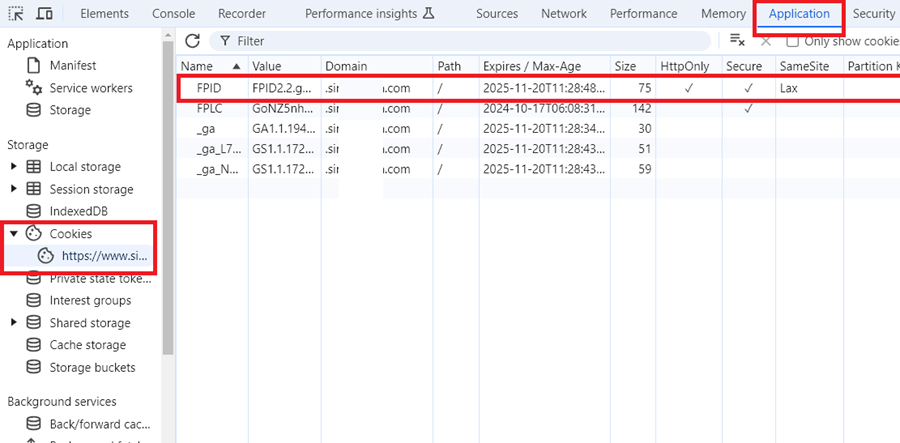Open Cache storage in the sidebar
Screen dimensions: 900x443
[87, 345]
